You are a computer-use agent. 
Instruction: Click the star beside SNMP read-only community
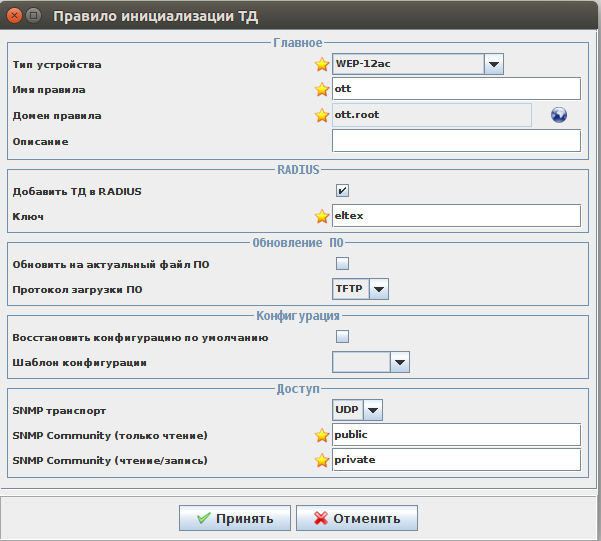click(x=322, y=435)
